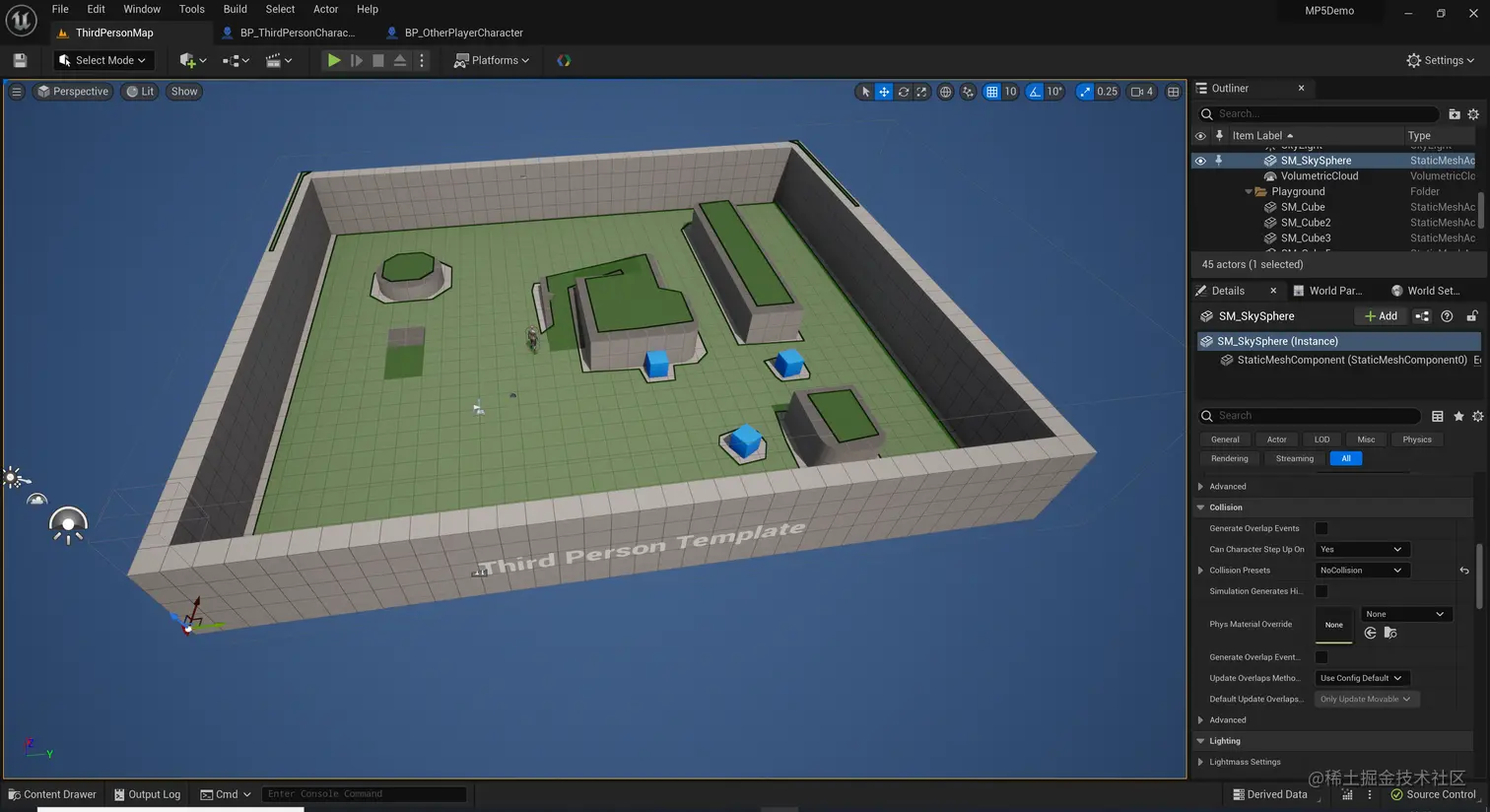Click the Blueprint/add script icon beside Add
The width and height of the screenshot is (1490, 812).
point(1422,316)
